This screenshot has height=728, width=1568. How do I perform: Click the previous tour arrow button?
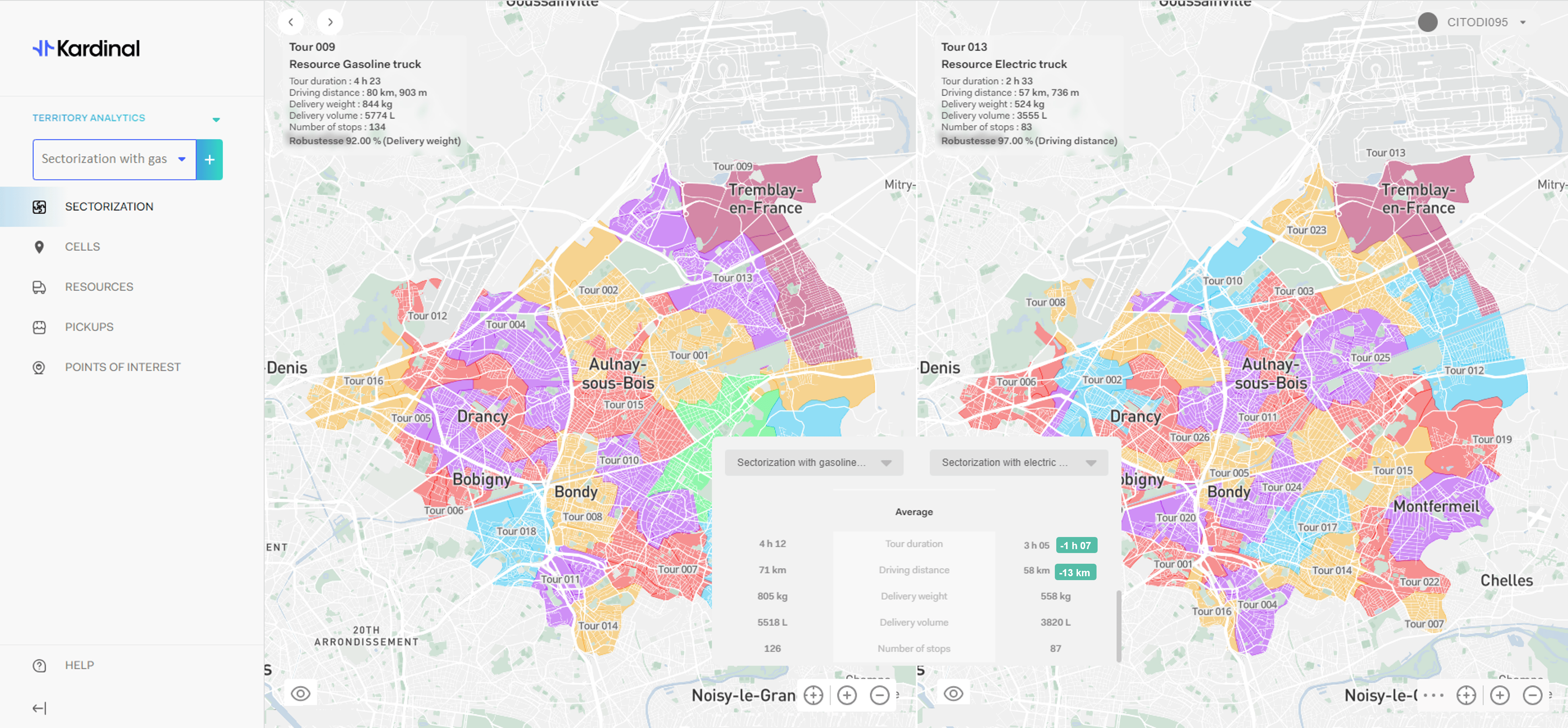point(291,22)
